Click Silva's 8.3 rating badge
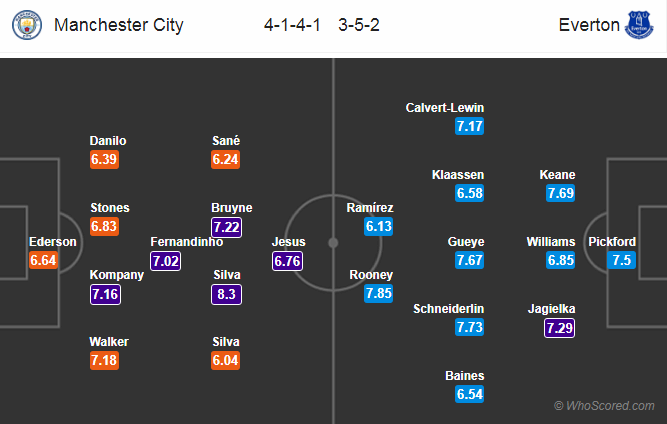Image resolution: width=667 pixels, height=424 pixels. 226,294
